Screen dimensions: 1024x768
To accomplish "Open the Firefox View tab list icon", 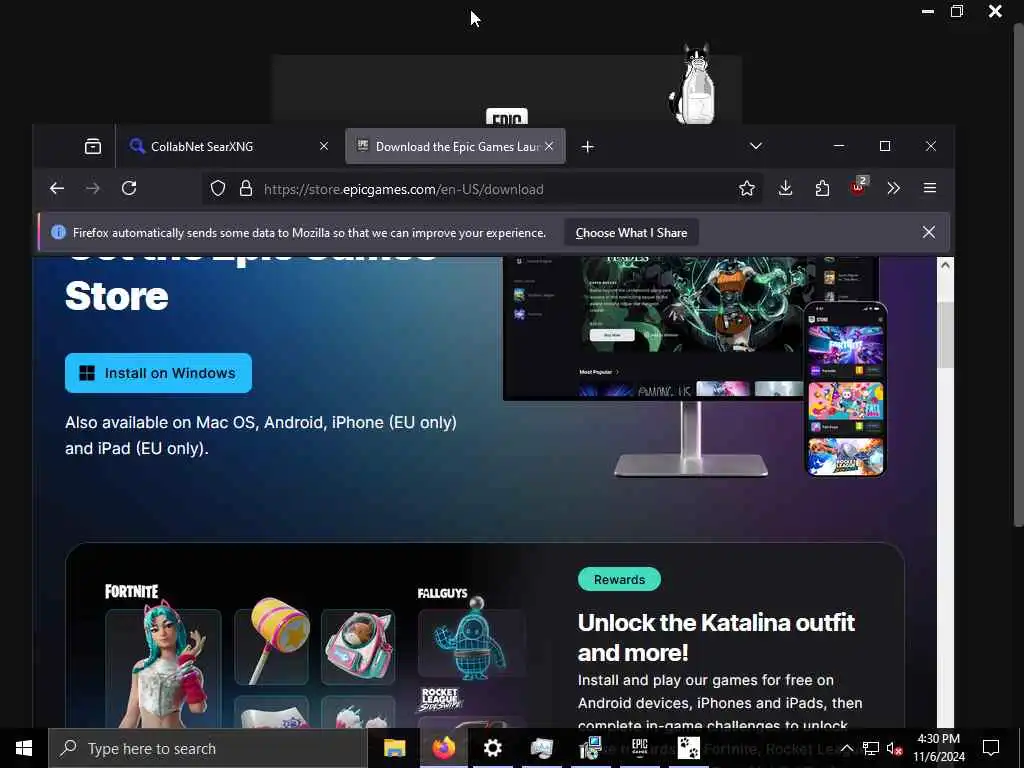I will [93, 146].
